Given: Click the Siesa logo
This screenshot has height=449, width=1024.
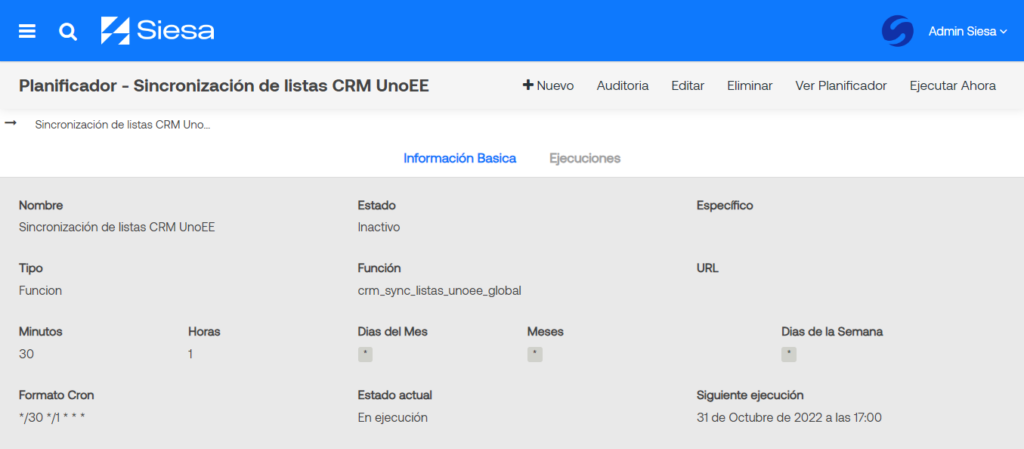Looking at the screenshot, I should click(x=158, y=31).
